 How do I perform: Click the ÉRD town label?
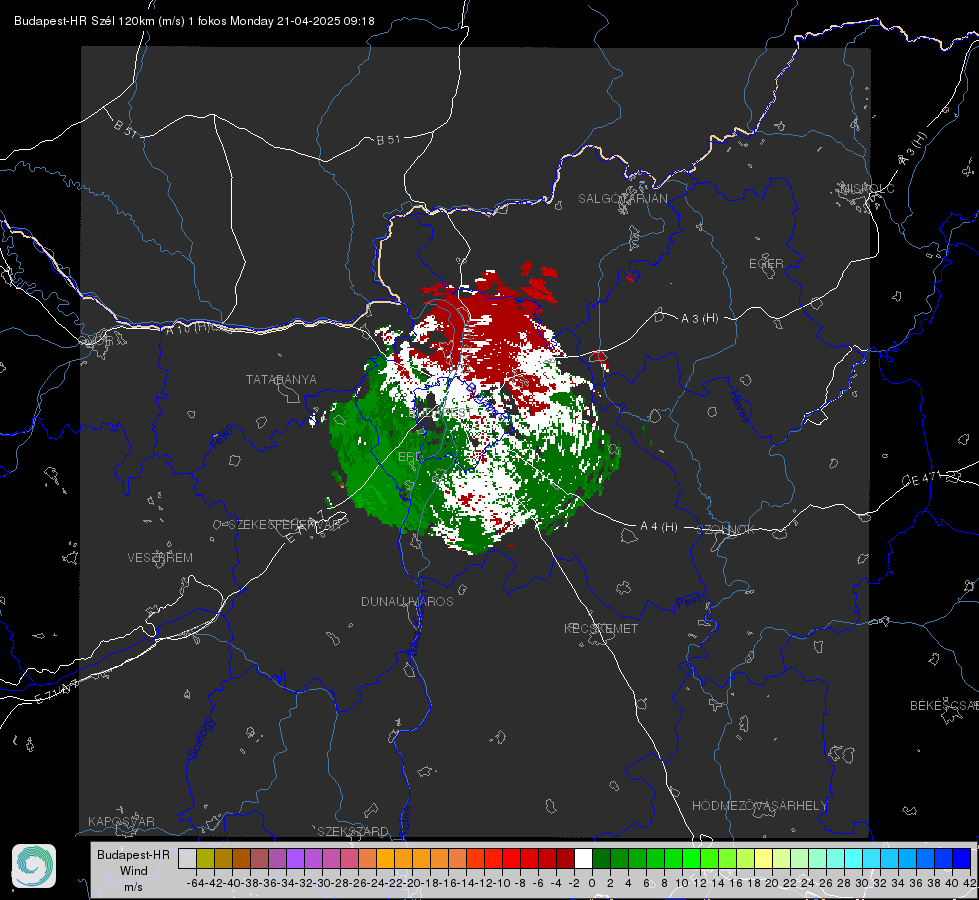click(x=410, y=457)
